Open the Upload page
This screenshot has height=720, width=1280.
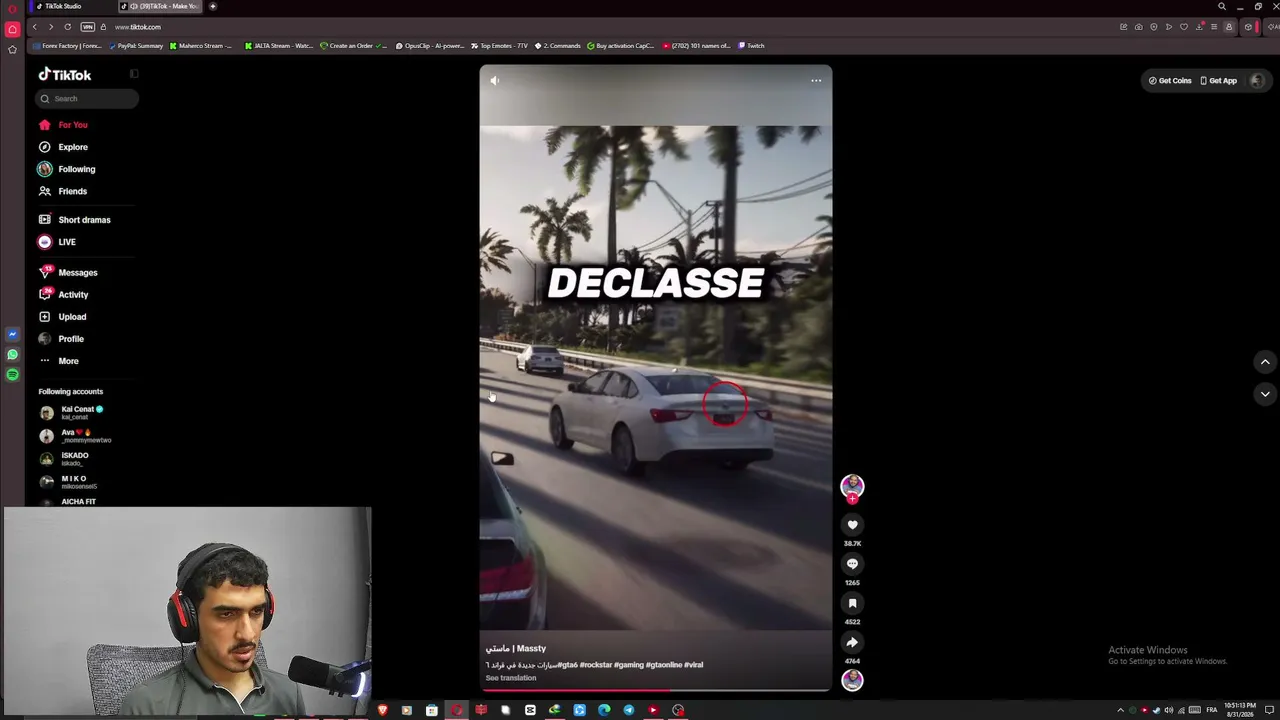tap(63, 317)
